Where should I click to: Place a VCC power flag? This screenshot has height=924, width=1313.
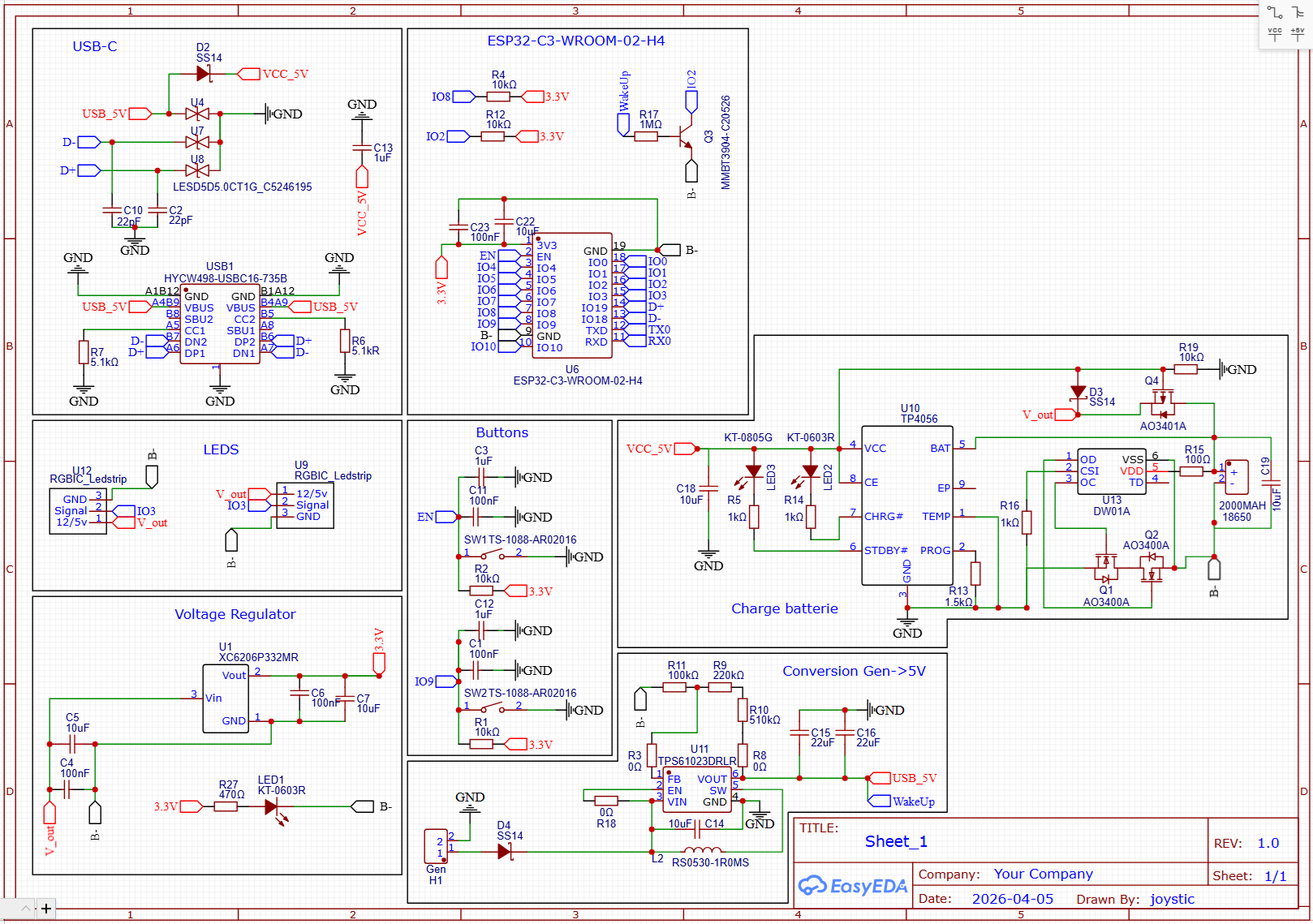(1275, 34)
